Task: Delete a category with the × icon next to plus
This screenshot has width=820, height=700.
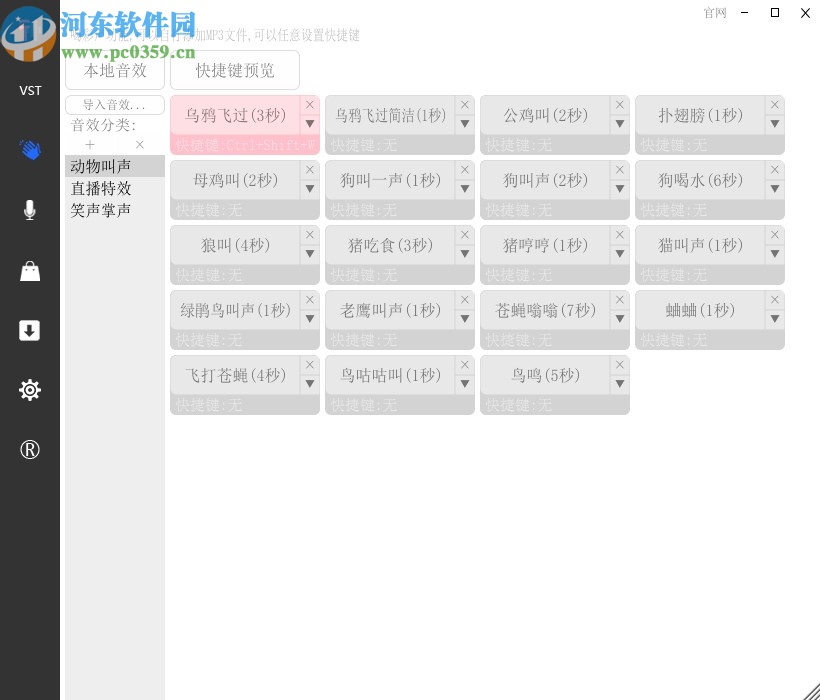Action: pos(140,145)
